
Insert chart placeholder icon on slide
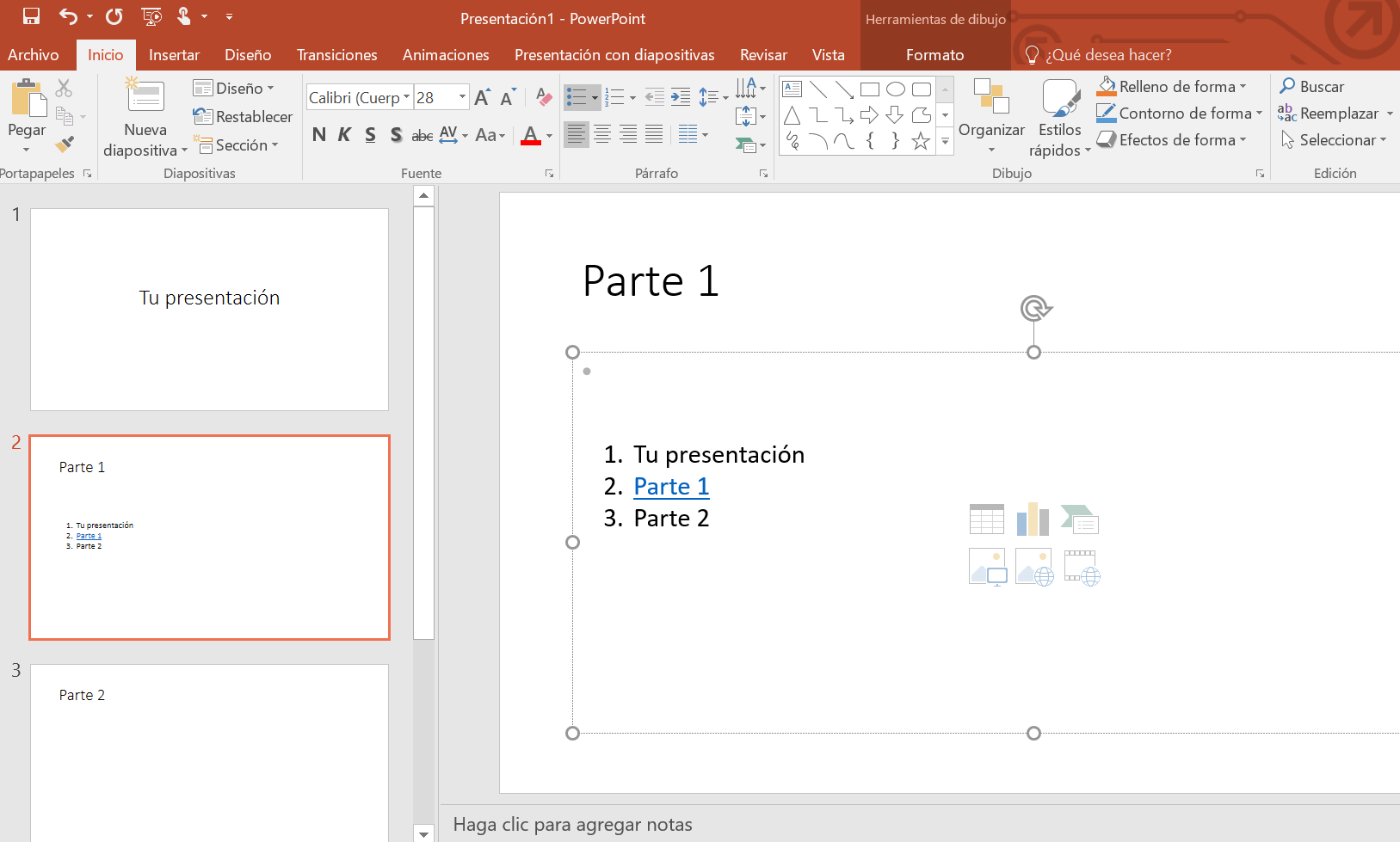click(x=1033, y=519)
